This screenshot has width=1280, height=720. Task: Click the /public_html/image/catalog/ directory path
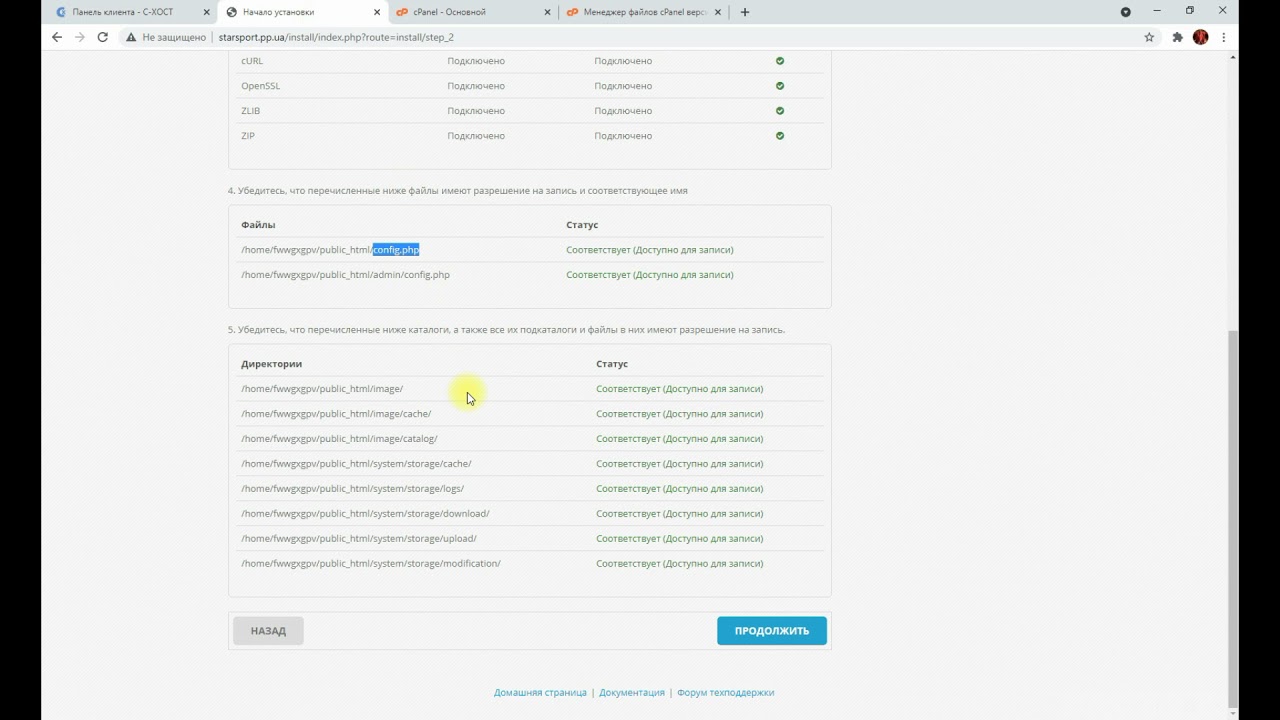pos(339,439)
